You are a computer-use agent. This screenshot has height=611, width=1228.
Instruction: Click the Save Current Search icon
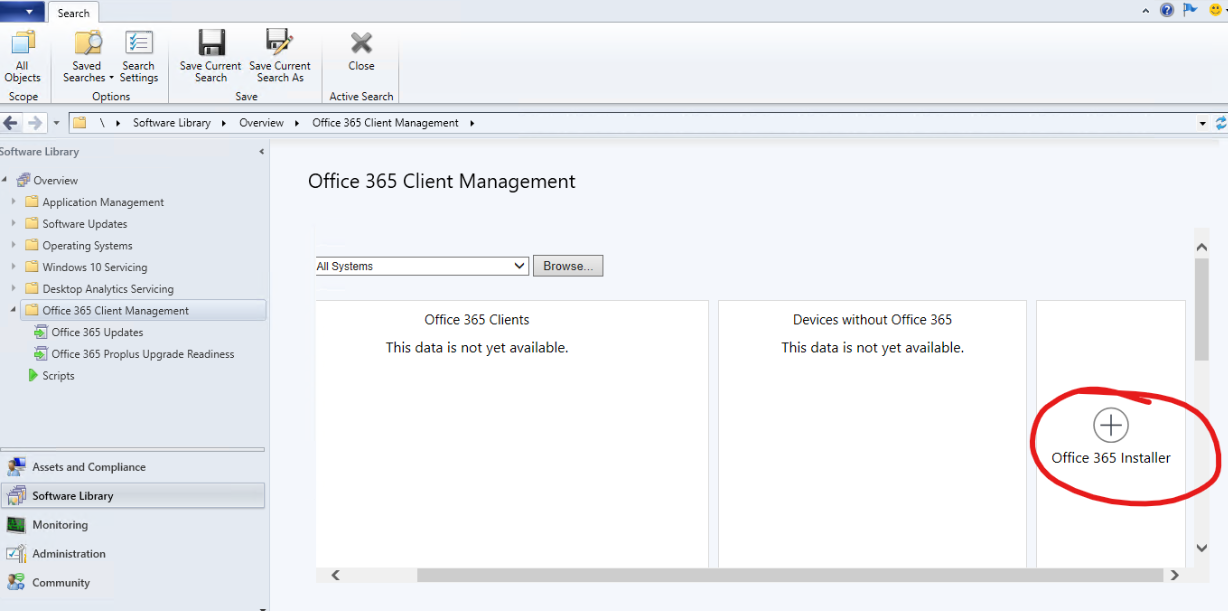(x=211, y=44)
